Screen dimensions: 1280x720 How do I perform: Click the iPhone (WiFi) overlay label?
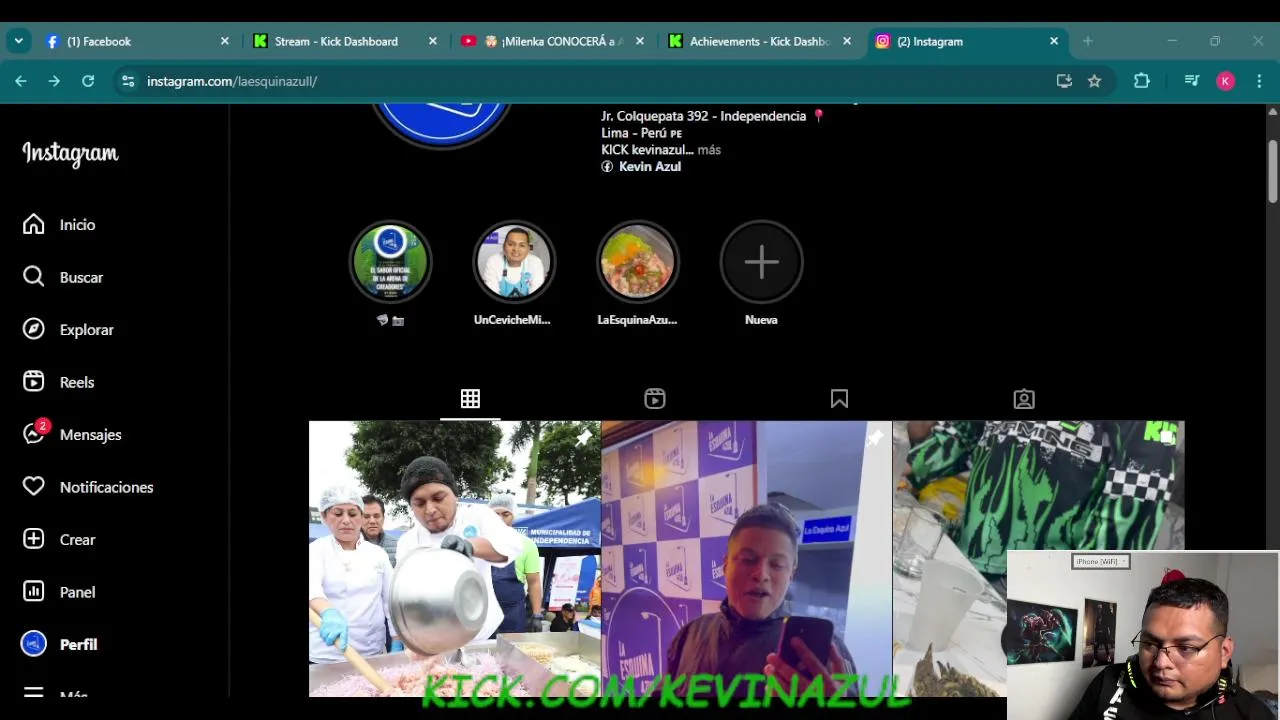[1100, 561]
